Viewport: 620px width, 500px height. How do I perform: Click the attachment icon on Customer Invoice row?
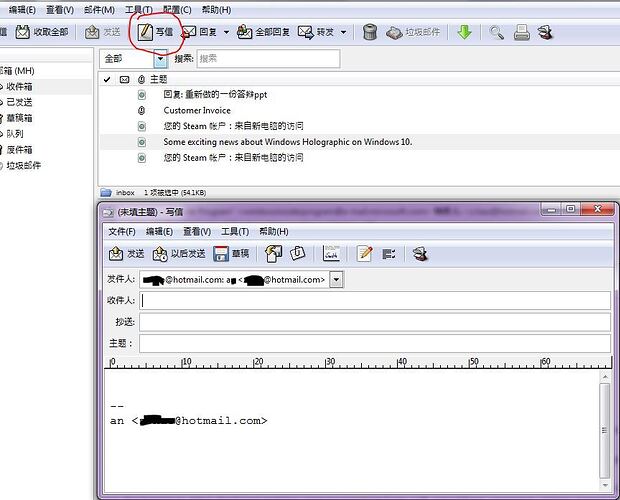click(x=141, y=110)
